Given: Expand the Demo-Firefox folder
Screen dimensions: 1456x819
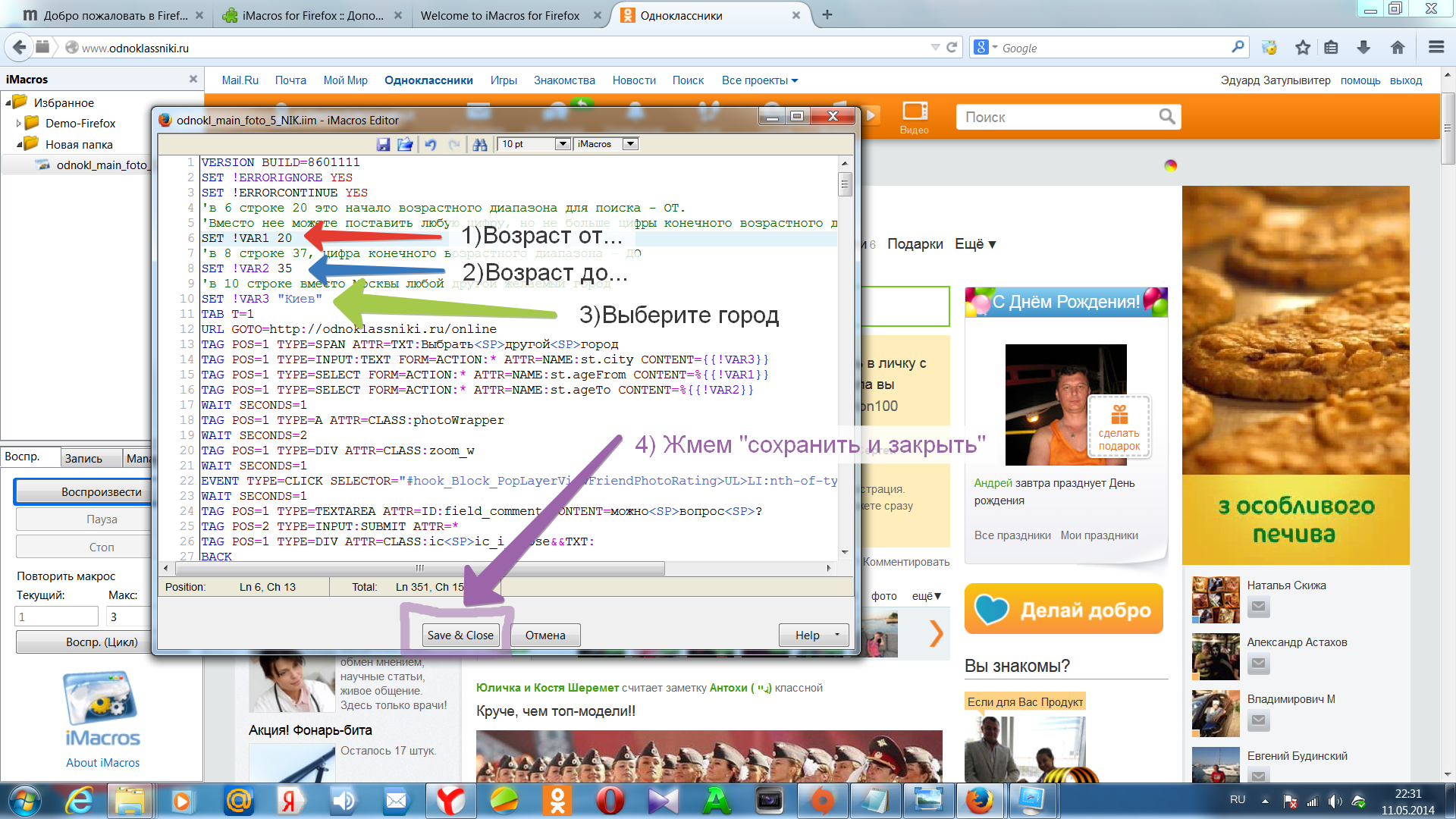Looking at the screenshot, I should point(19,123).
